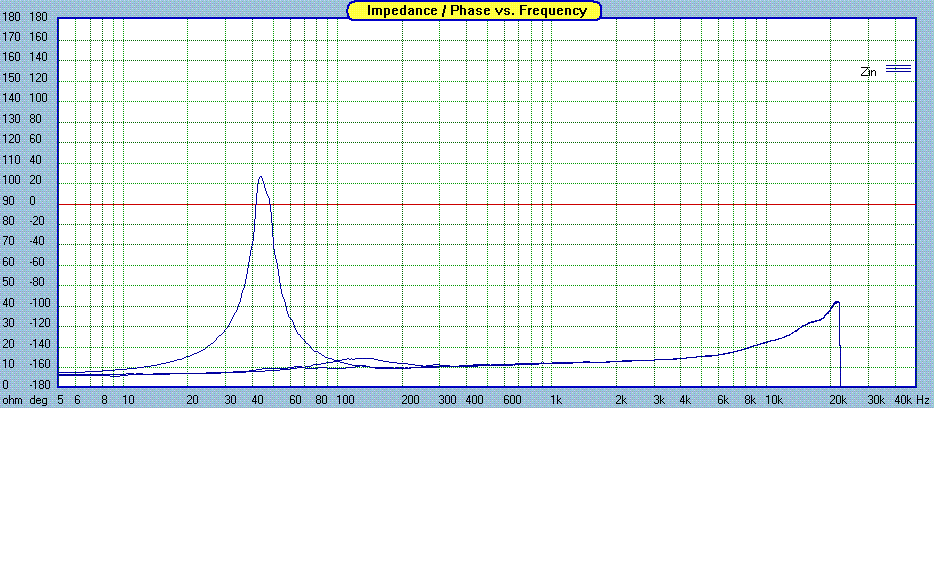This screenshot has height=588, width=934.
Task: Click the '5' label on frequency axis
Action: (x=60, y=400)
